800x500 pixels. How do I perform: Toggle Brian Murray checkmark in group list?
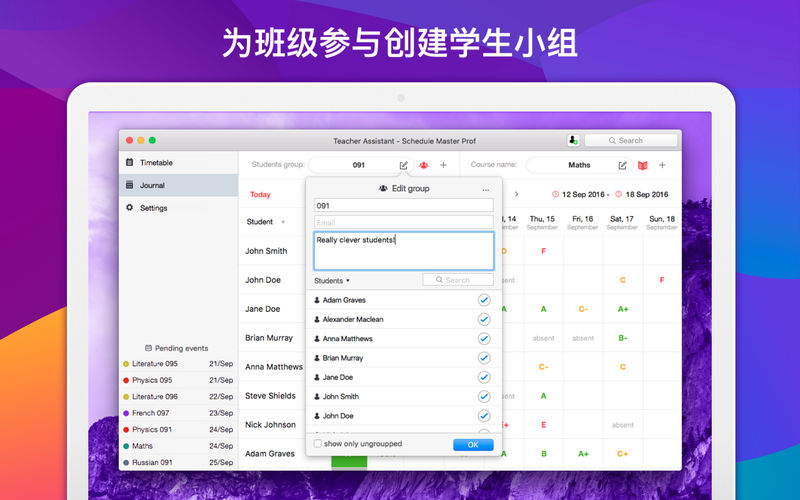coord(484,358)
